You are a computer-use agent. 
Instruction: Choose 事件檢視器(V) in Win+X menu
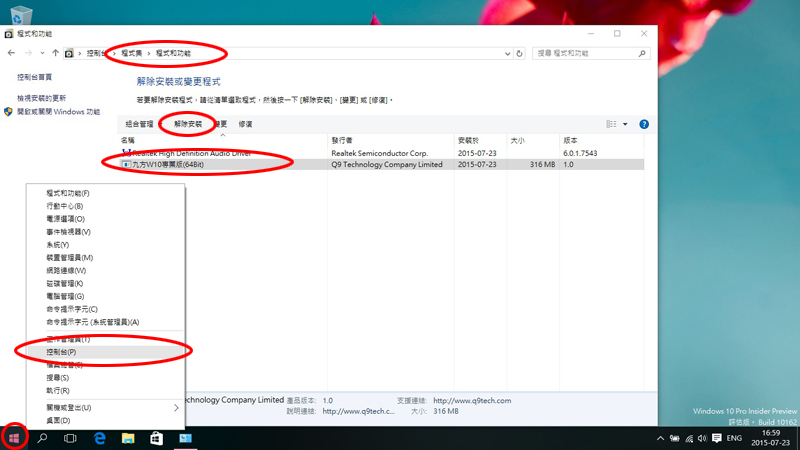click(106, 232)
